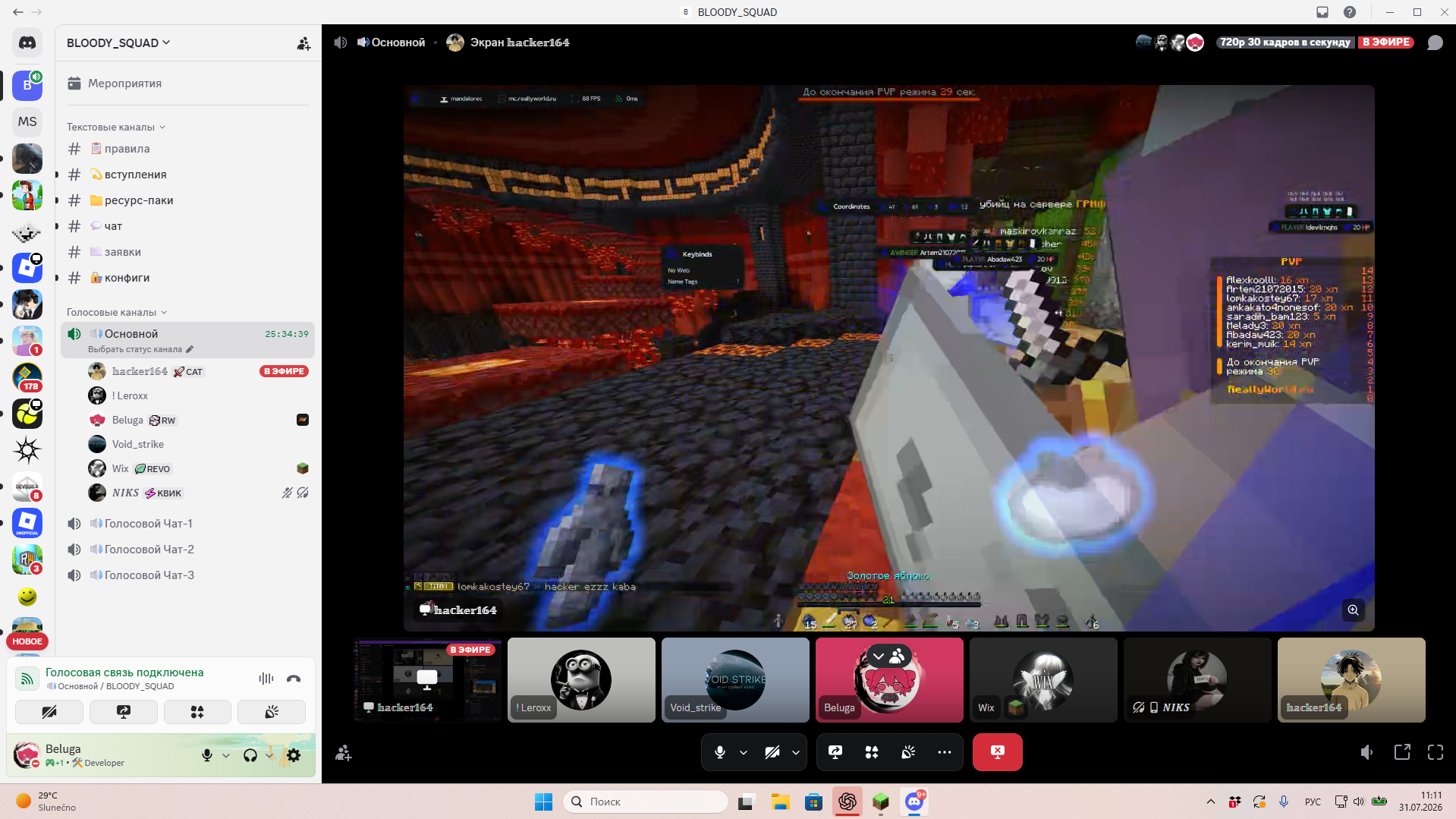The width and height of the screenshot is (1456, 819).
Task: Open output device options arrow in user panel
Action: coord(269,755)
